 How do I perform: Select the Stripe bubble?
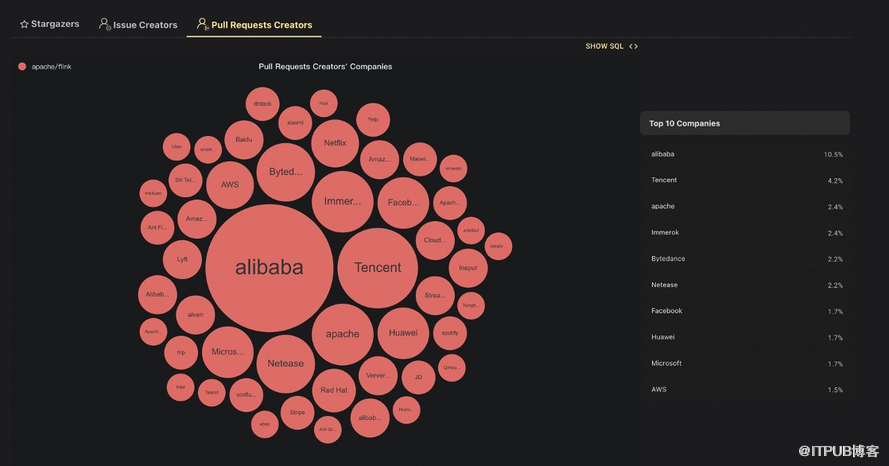297,413
